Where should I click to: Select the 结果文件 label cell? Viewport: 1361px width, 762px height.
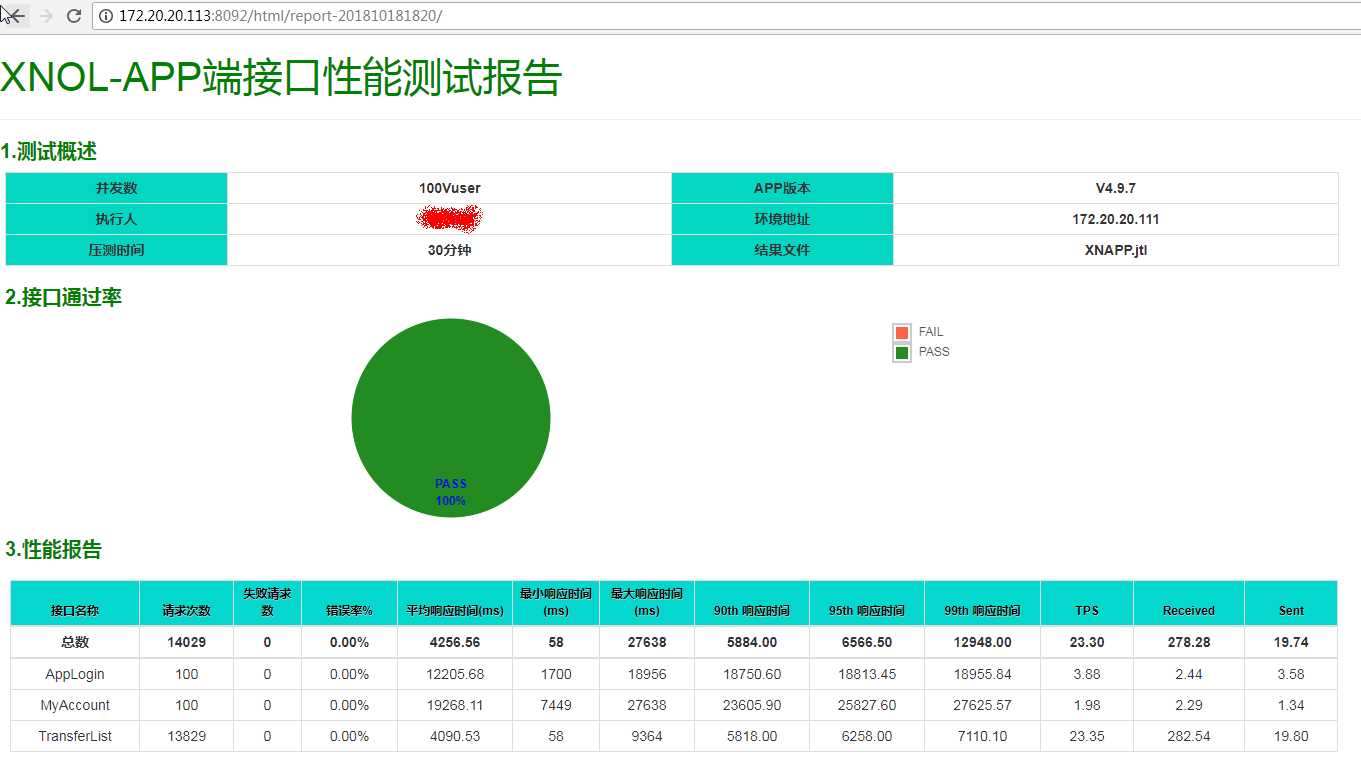point(782,250)
